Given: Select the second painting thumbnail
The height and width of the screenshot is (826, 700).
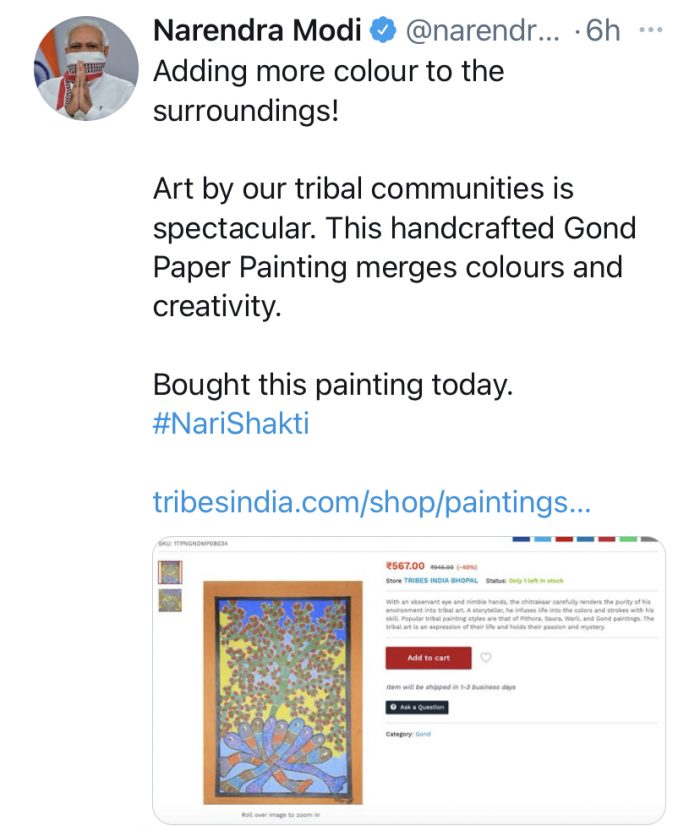Looking at the screenshot, I should click(171, 600).
